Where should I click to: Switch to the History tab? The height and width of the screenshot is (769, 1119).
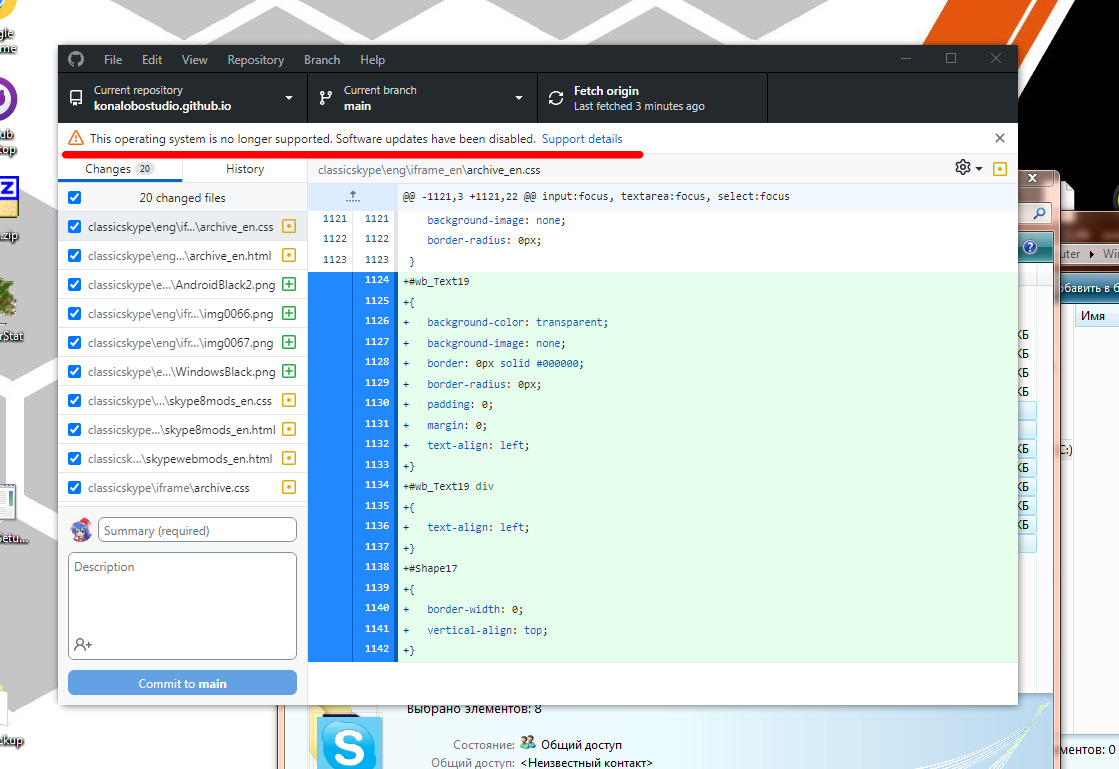coord(245,169)
